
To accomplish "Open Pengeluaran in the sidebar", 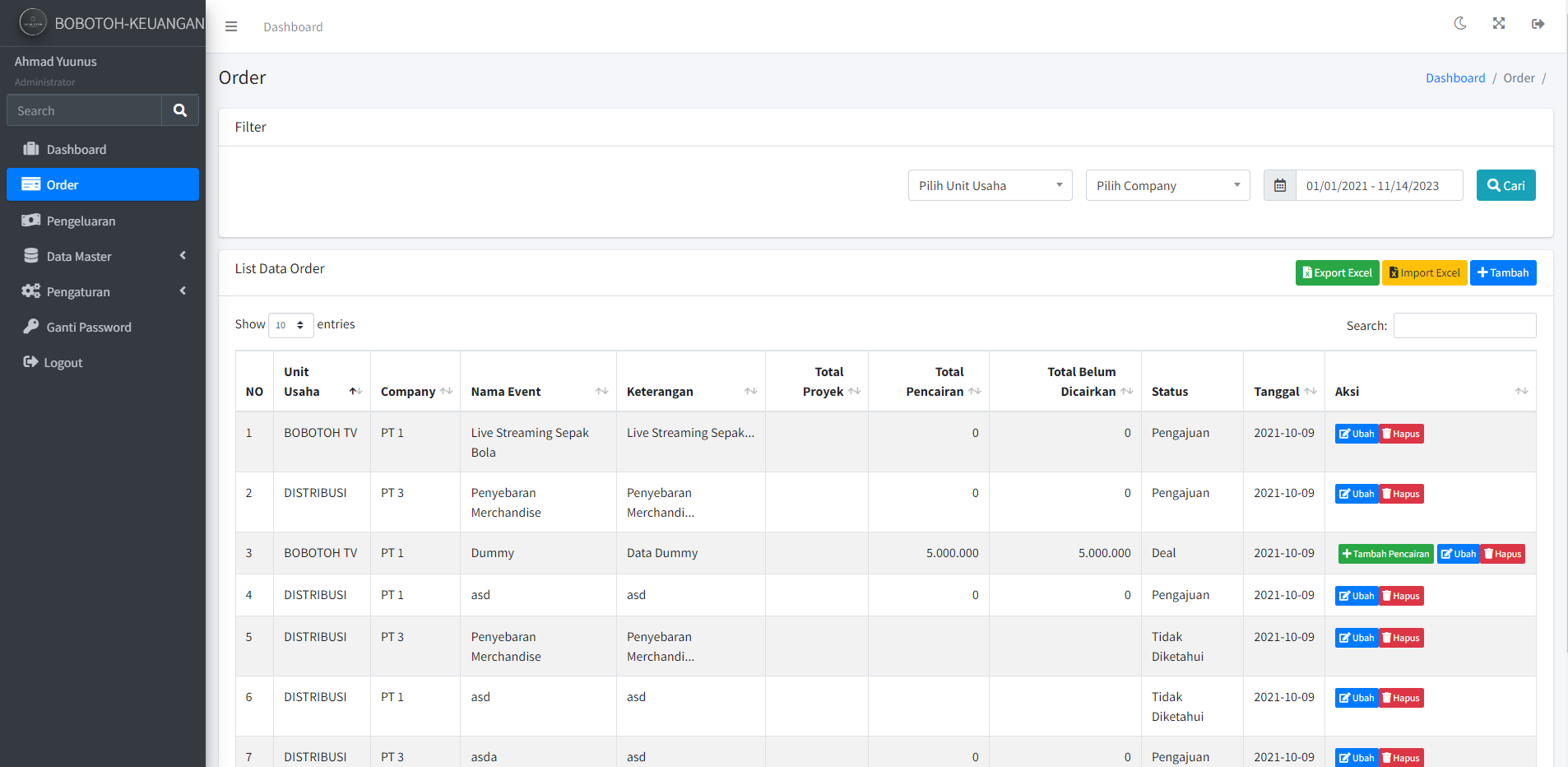I will [81, 221].
